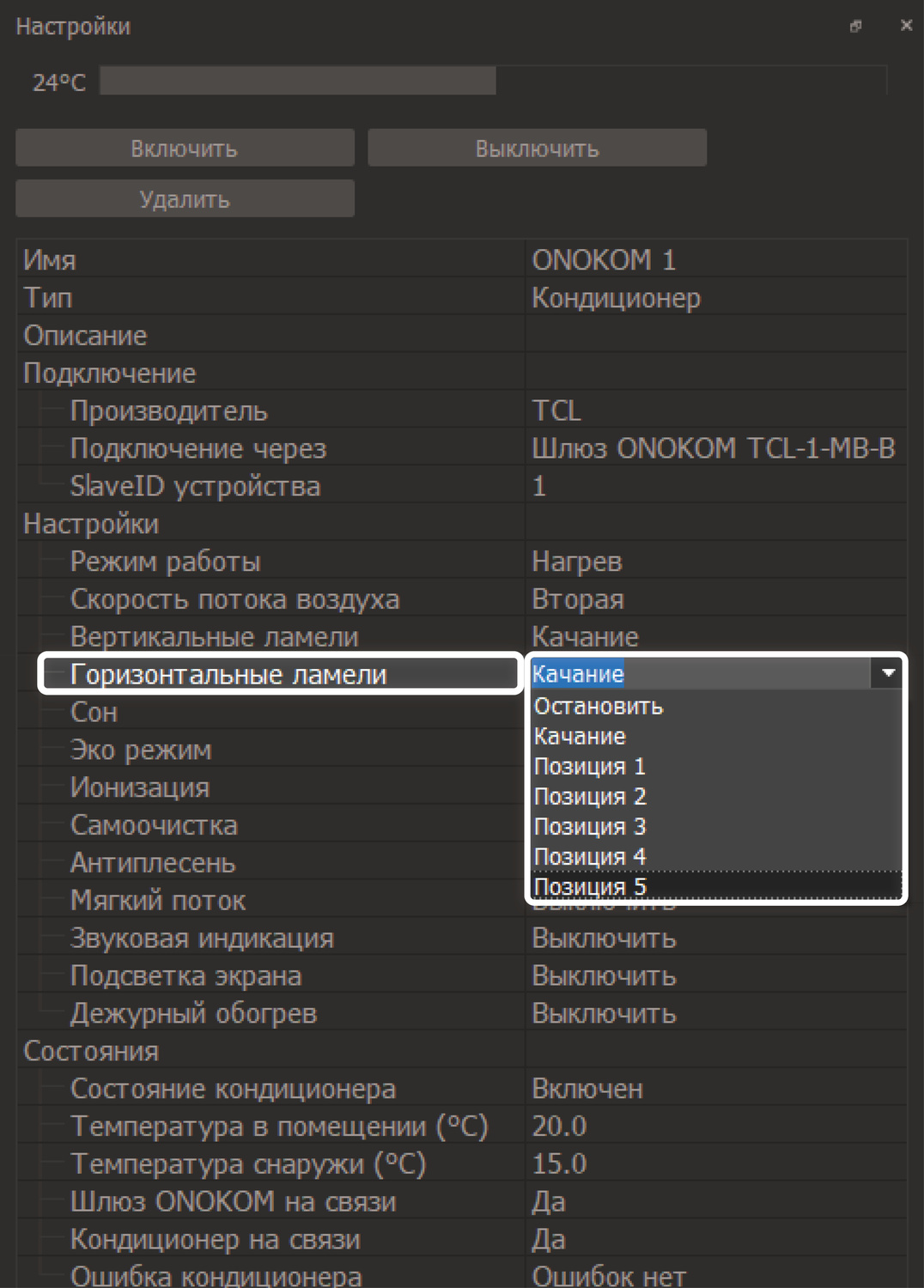
Task: Choose Качание option in dropdown list
Action: tap(580, 737)
